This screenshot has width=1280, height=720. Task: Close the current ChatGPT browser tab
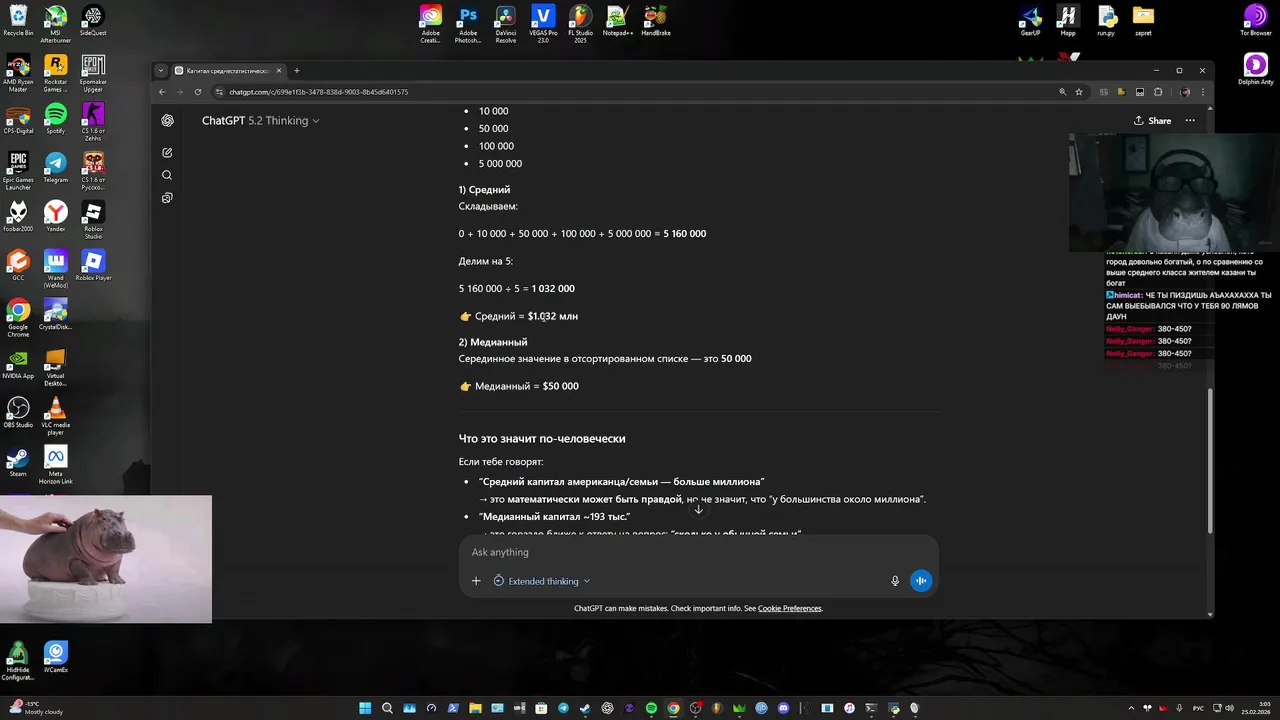[x=279, y=71]
